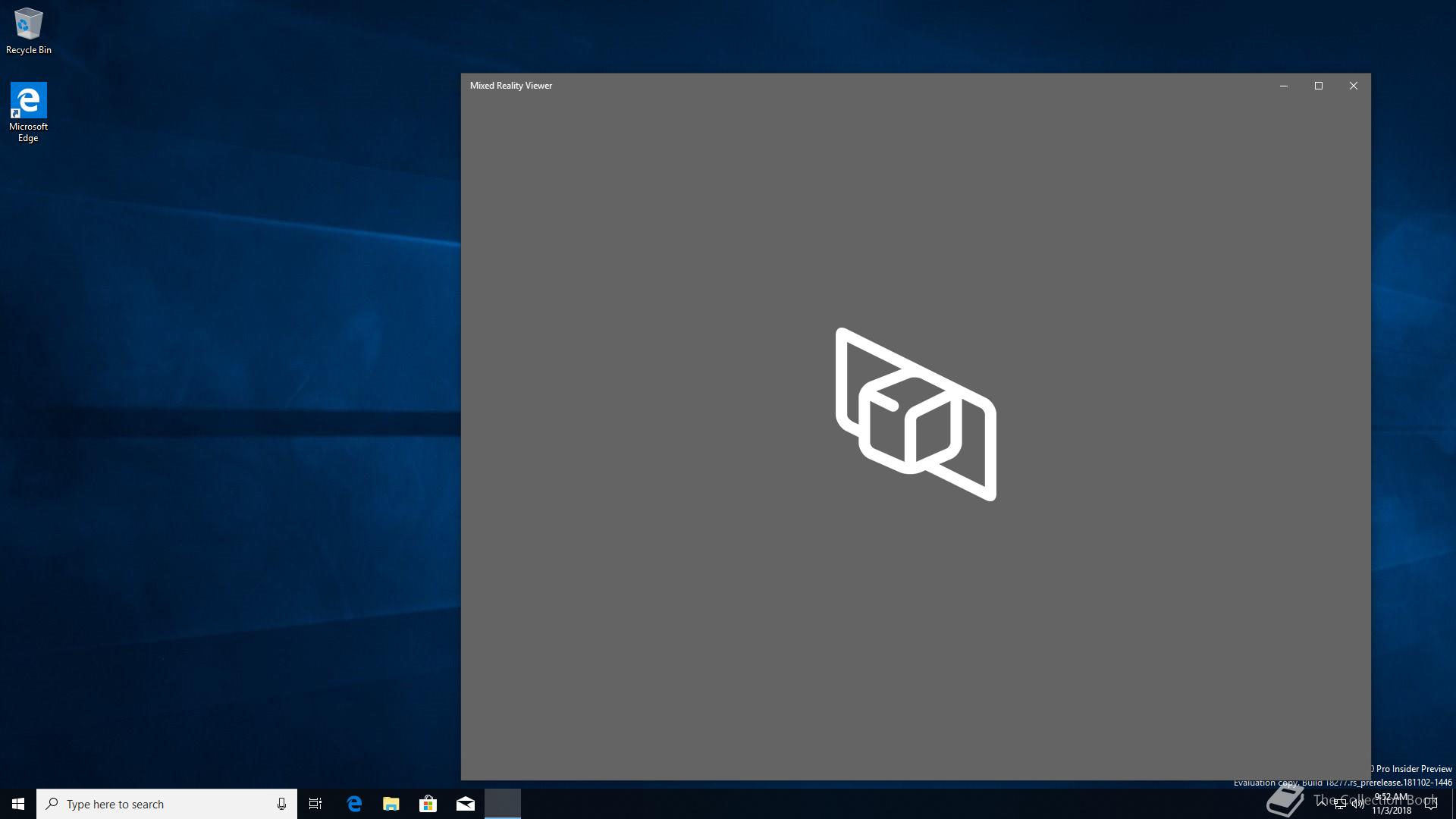Viewport: 1456px width, 819px height.
Task: Expand hidden system tray icons chevron
Action: click(x=1322, y=803)
